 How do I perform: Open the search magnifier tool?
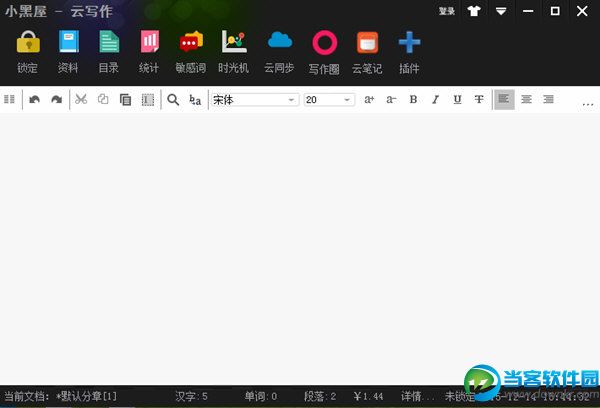(173, 100)
